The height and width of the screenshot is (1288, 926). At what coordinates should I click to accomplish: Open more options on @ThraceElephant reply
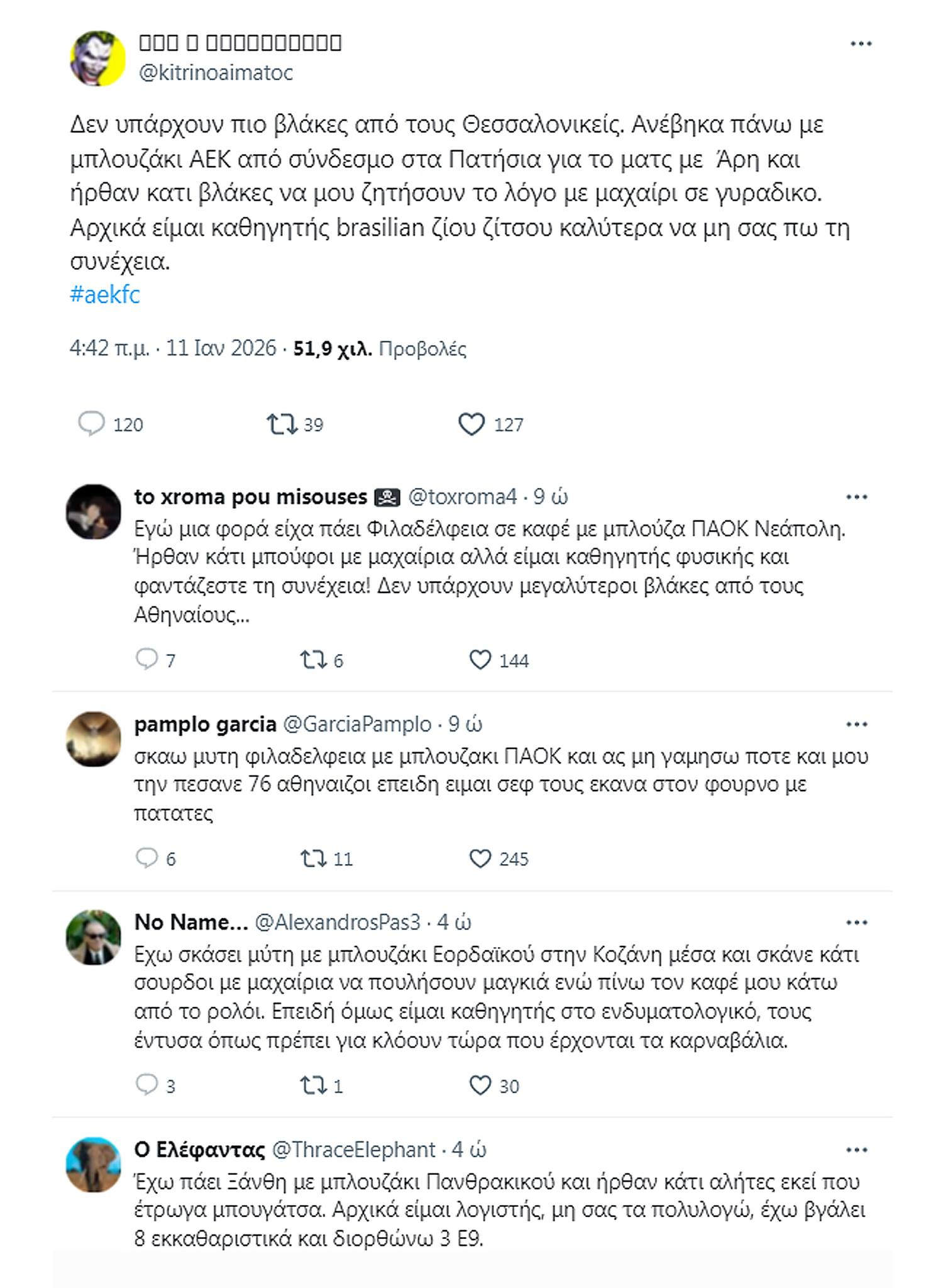[856, 1150]
